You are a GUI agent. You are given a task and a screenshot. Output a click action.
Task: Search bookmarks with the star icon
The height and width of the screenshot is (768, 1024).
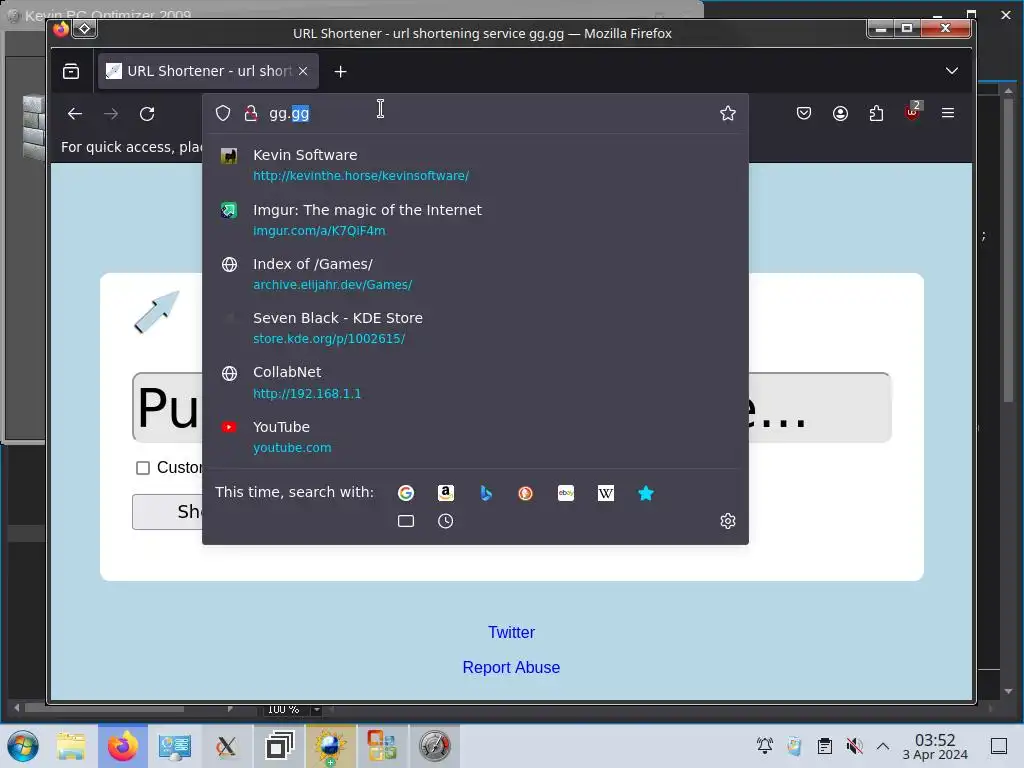pos(645,493)
